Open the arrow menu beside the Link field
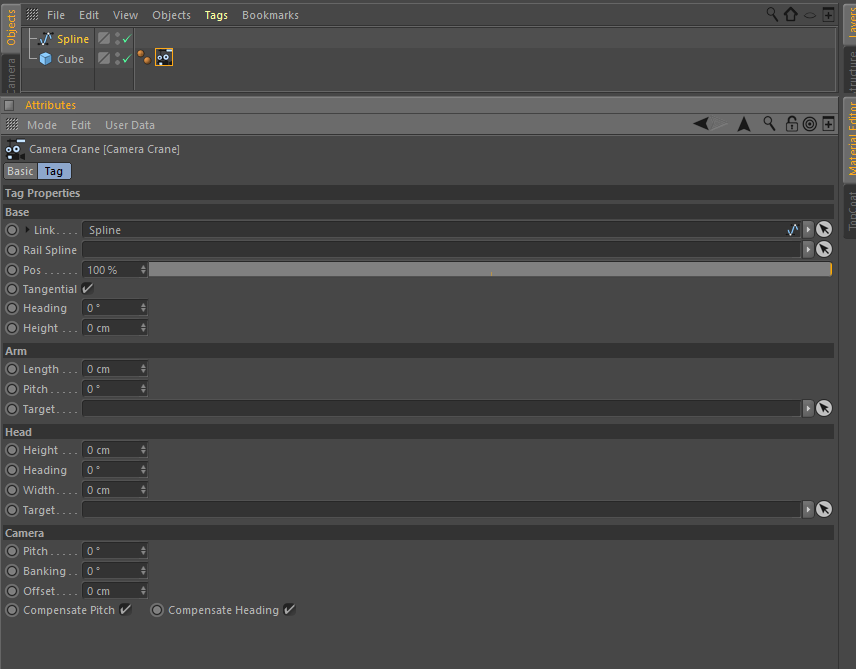 coord(807,229)
